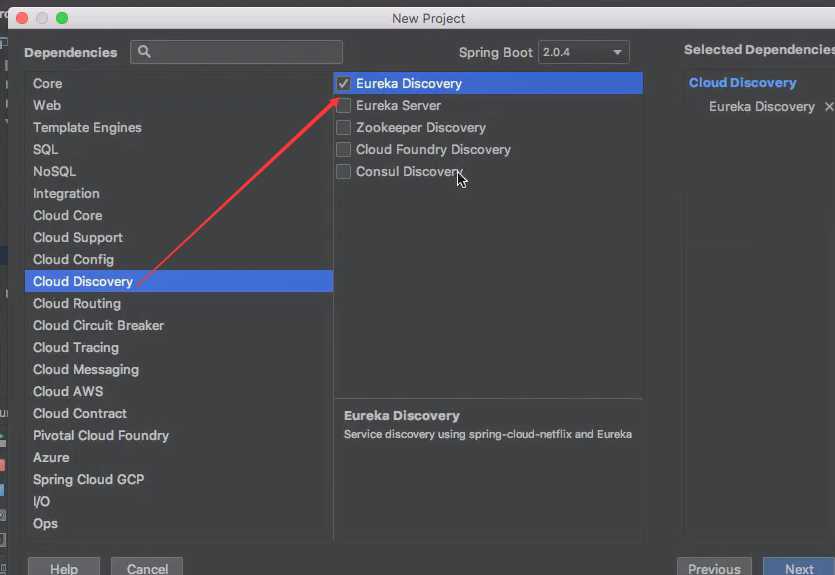Tick the Cloud Foundry Discovery checkbox
Image resolution: width=835 pixels, height=575 pixels.
(x=343, y=150)
